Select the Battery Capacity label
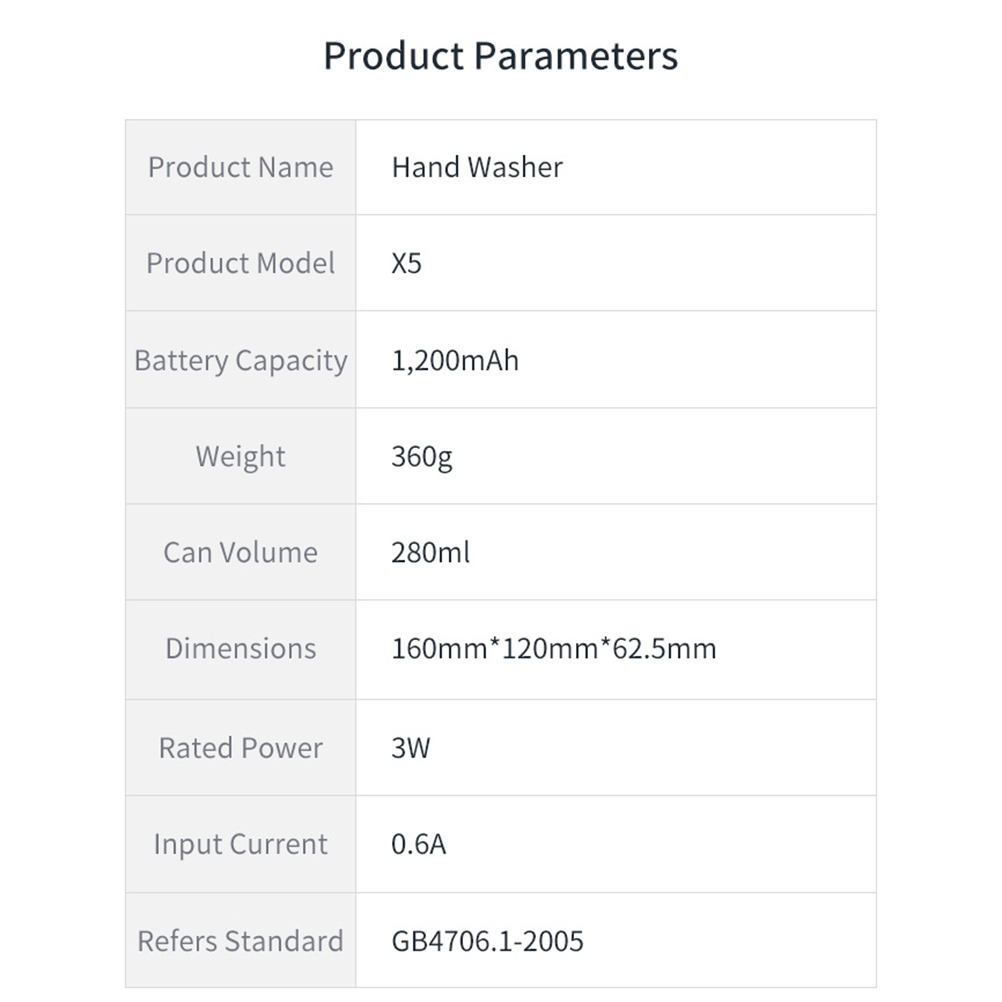 click(x=240, y=360)
